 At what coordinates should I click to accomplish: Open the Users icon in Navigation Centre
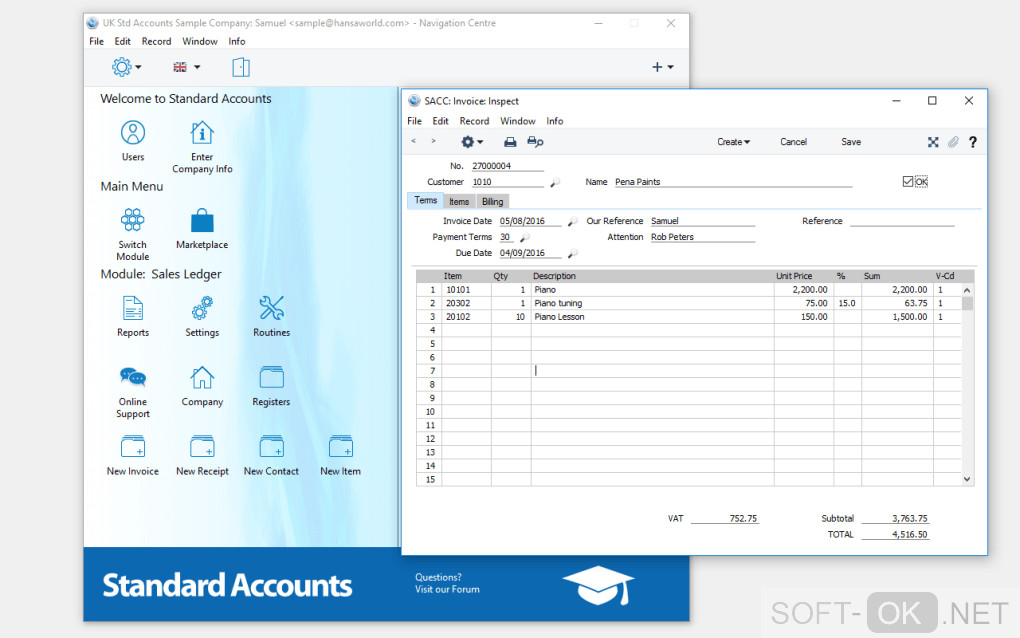click(x=133, y=133)
